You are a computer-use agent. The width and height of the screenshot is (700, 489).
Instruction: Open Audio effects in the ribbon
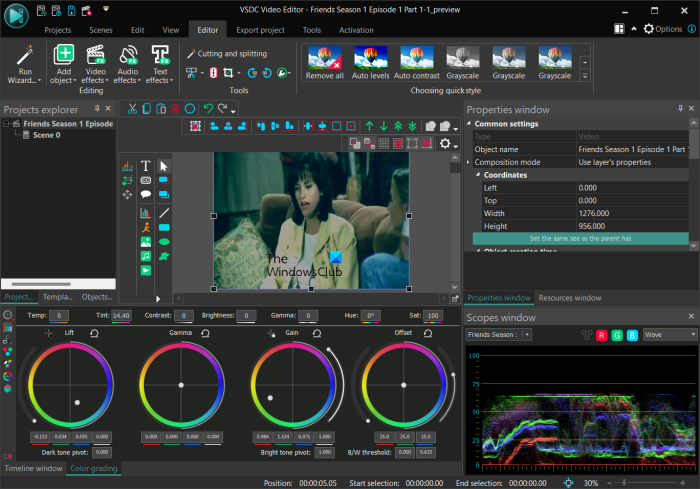[128, 60]
